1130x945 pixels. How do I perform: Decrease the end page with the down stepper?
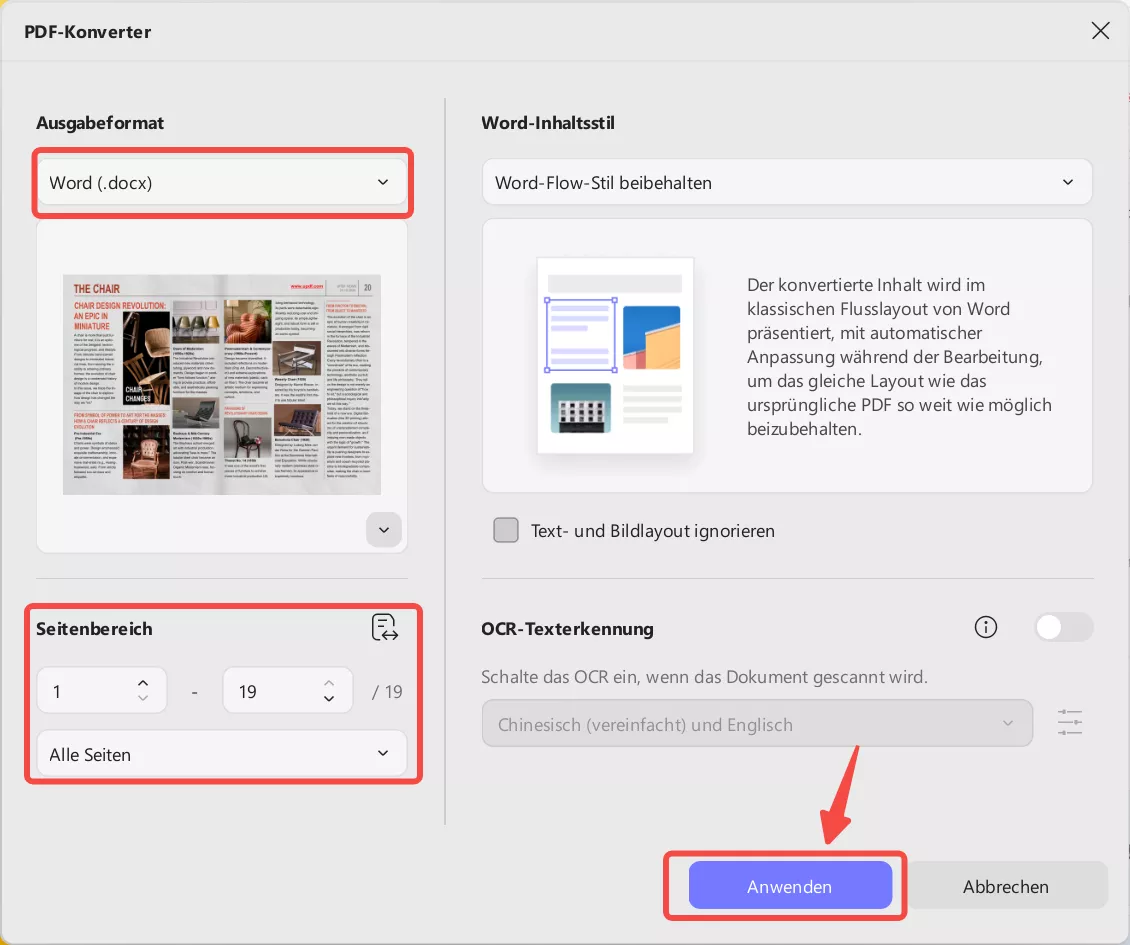328,697
